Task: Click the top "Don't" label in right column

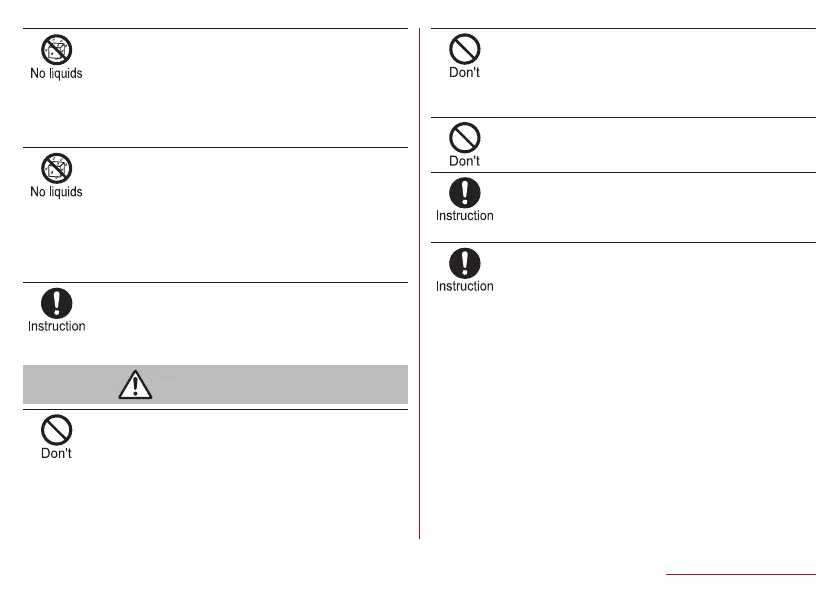Action: [x=465, y=74]
